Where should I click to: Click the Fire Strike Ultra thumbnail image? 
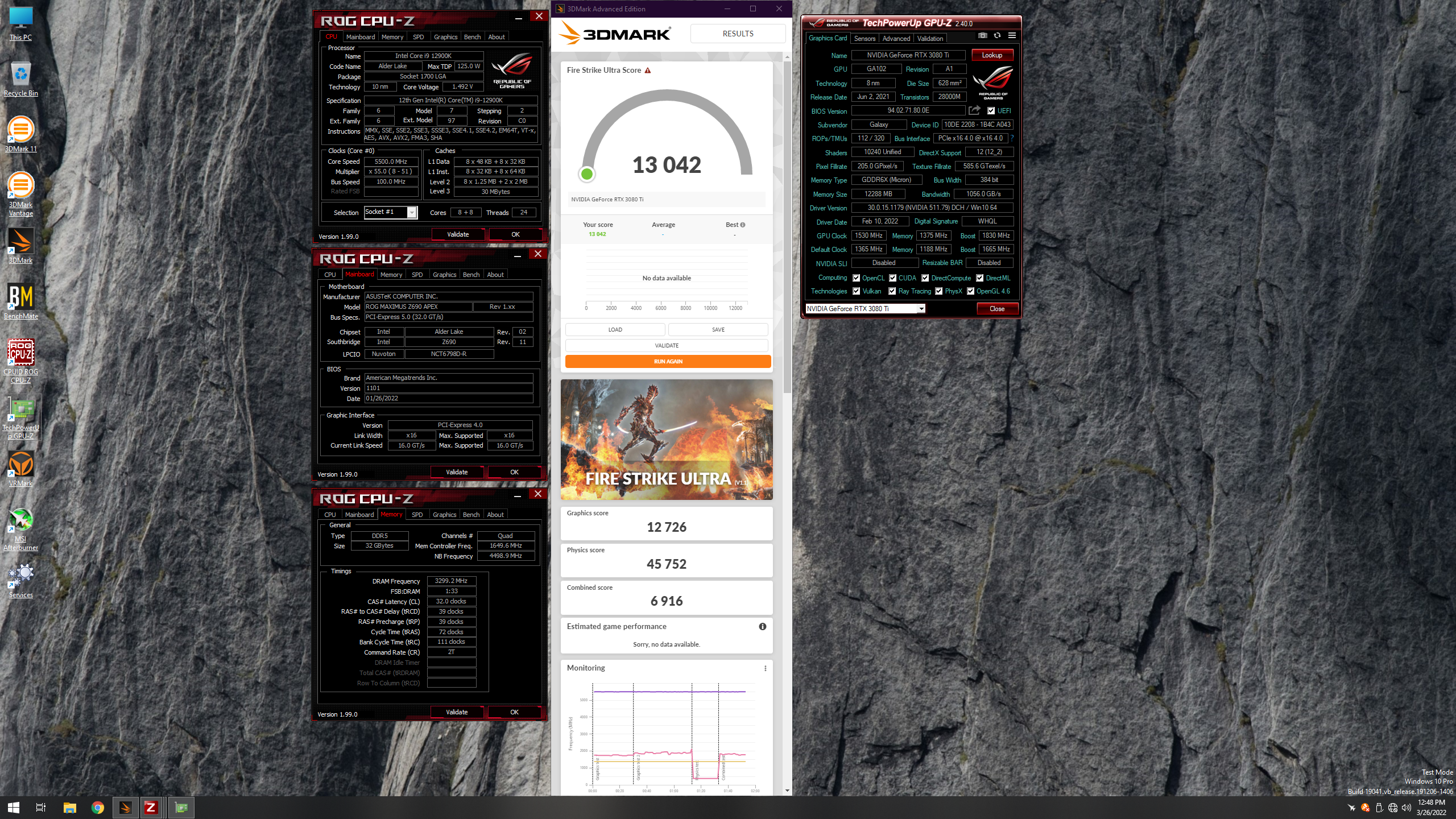tap(667, 440)
